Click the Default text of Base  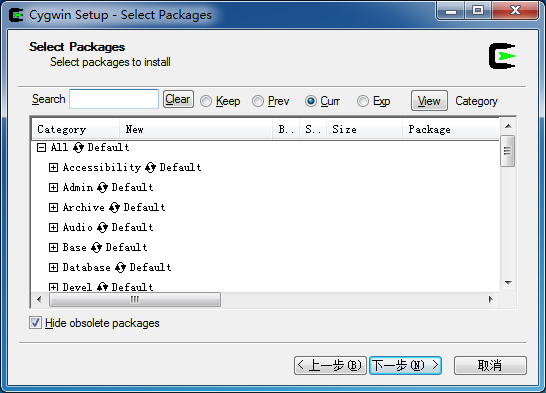[x=126, y=247]
